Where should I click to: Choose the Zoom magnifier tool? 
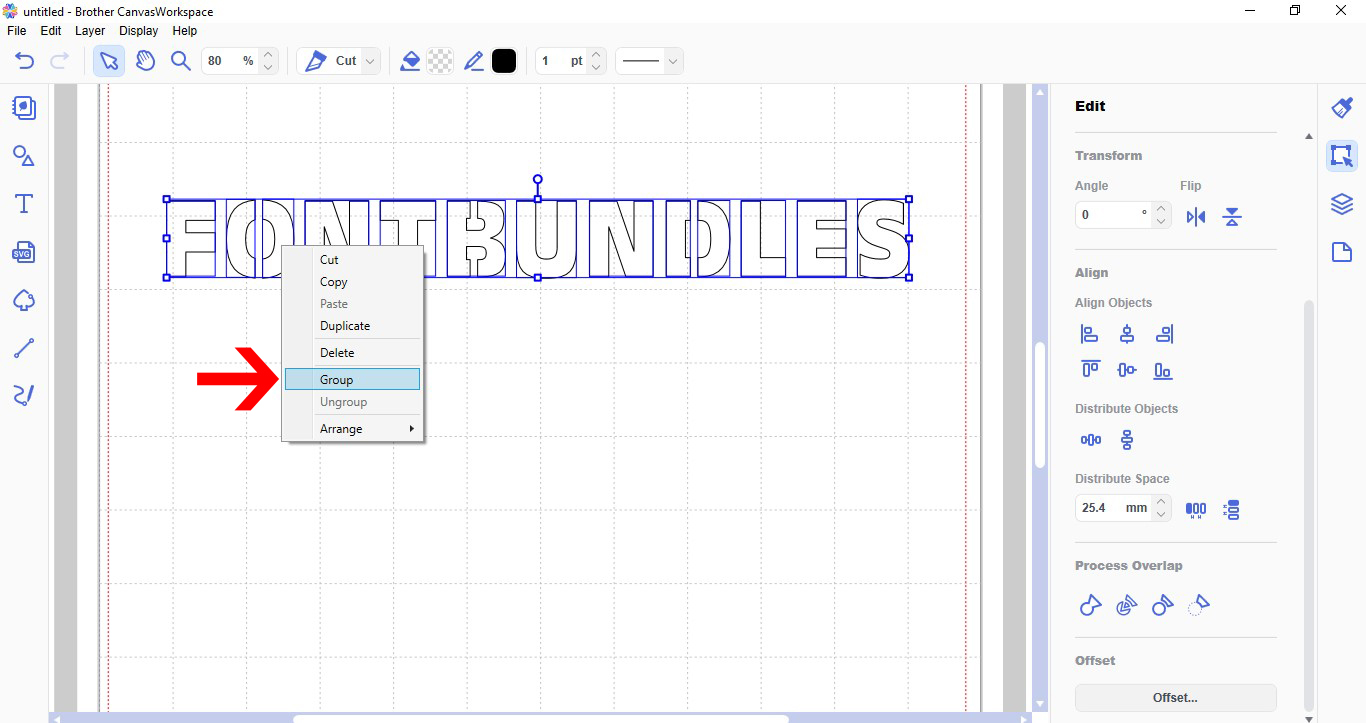coord(180,61)
